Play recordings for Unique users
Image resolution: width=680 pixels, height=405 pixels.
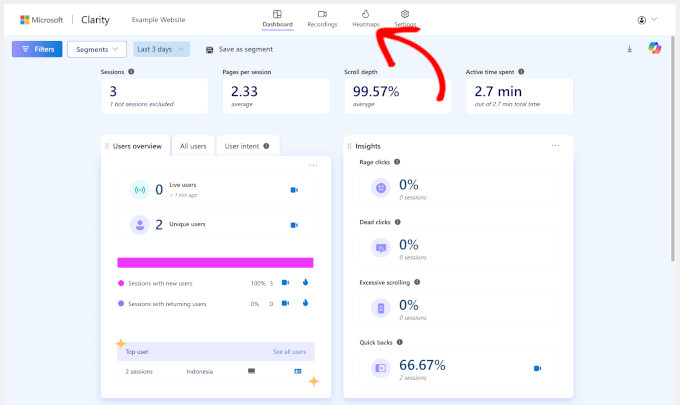(294, 225)
